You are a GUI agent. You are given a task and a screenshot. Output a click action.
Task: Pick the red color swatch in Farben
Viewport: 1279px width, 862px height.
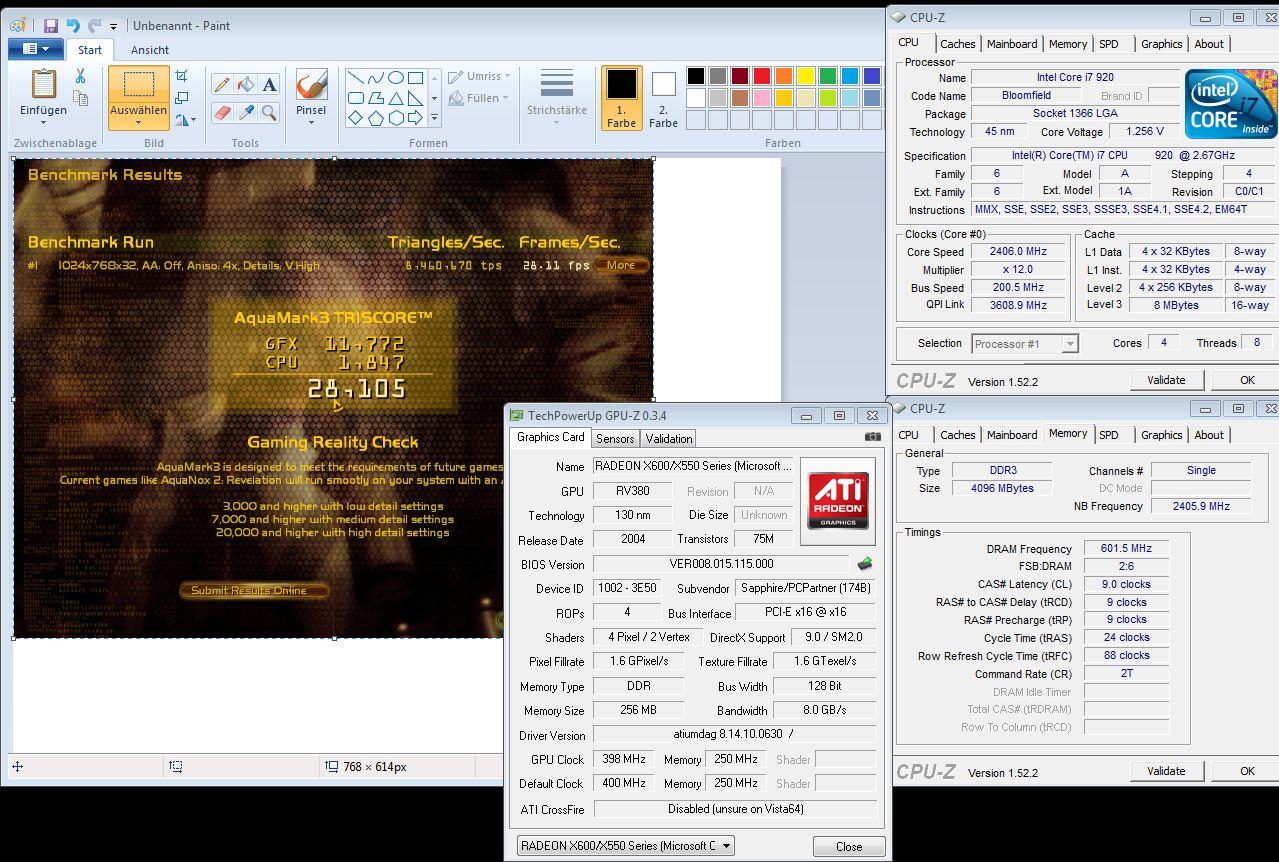tap(762, 76)
